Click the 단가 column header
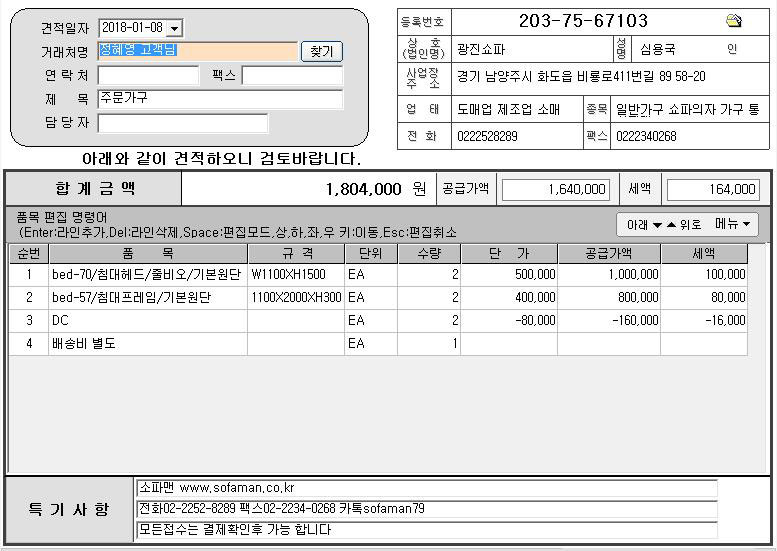Viewport: 777px width, 551px height. 508,254
